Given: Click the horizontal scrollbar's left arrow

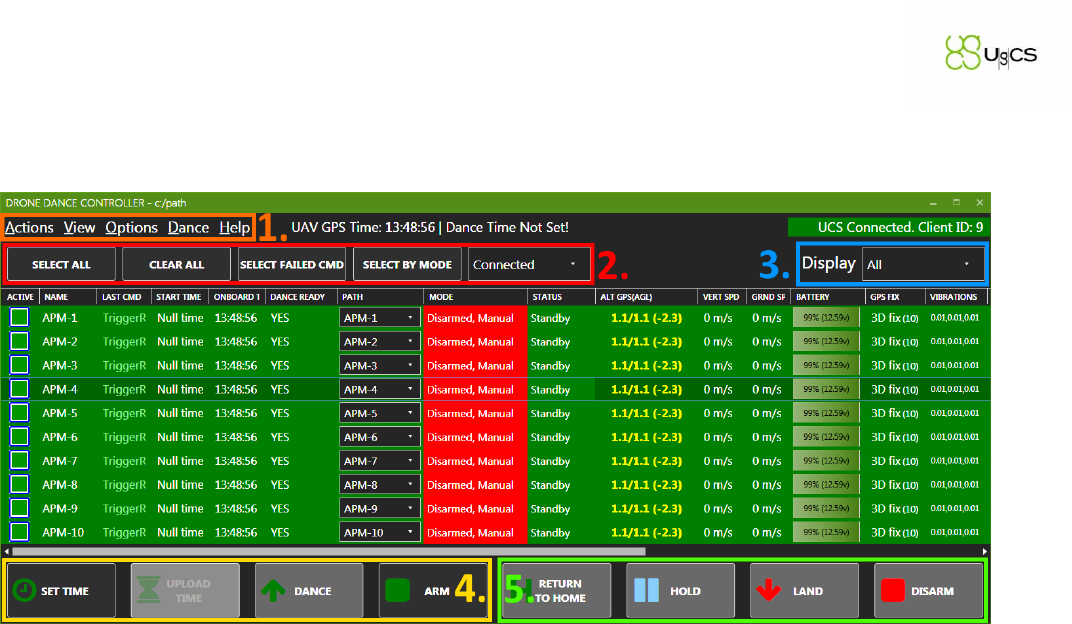Looking at the screenshot, I should (x=6, y=551).
